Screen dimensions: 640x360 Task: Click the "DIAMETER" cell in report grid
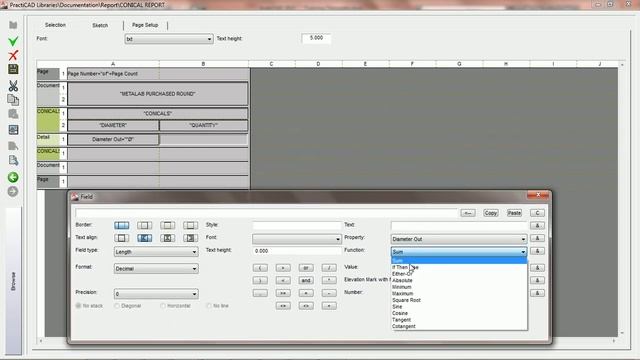click(113, 125)
